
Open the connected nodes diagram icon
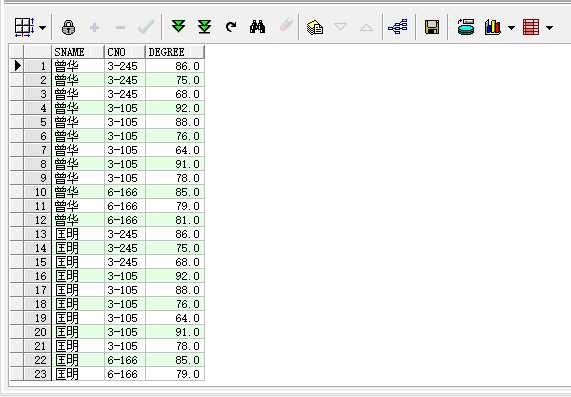[x=398, y=27]
